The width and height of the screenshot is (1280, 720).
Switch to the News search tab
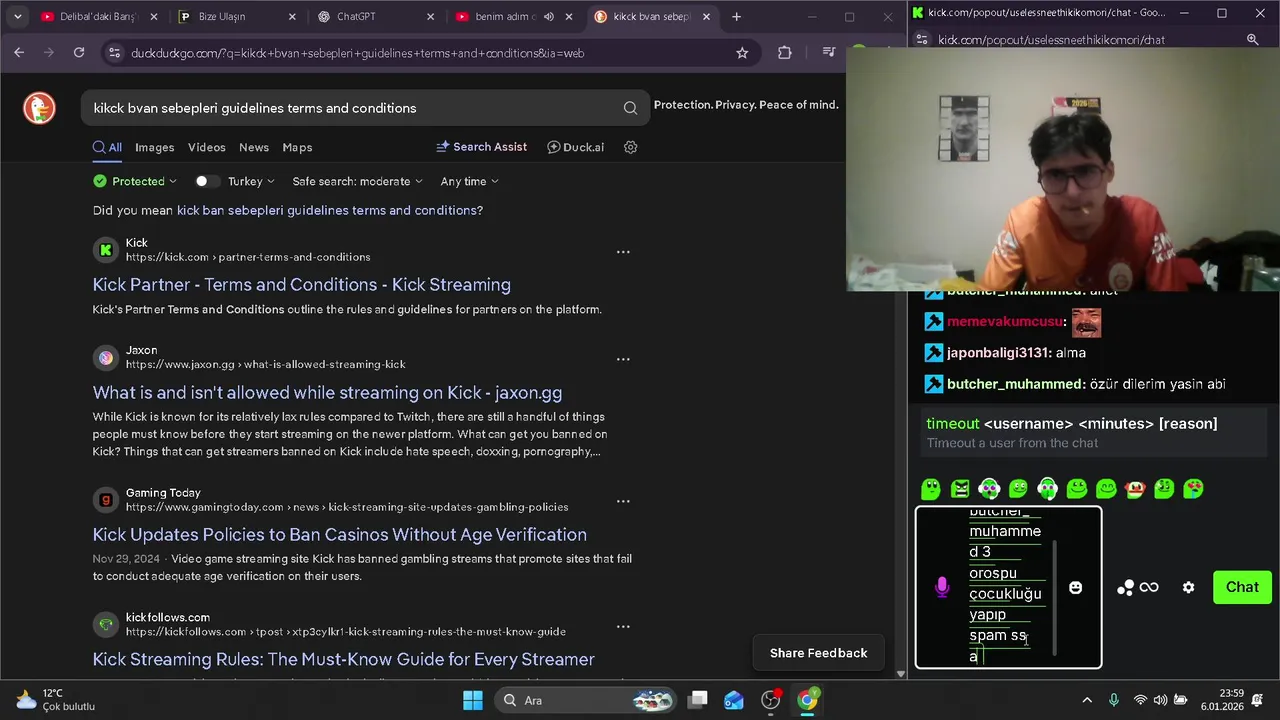[x=254, y=147]
